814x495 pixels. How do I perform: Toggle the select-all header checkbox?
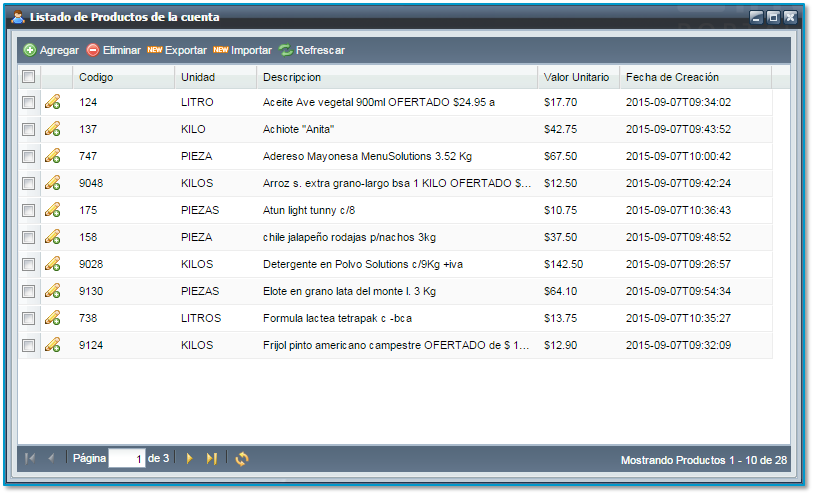tap(29, 77)
